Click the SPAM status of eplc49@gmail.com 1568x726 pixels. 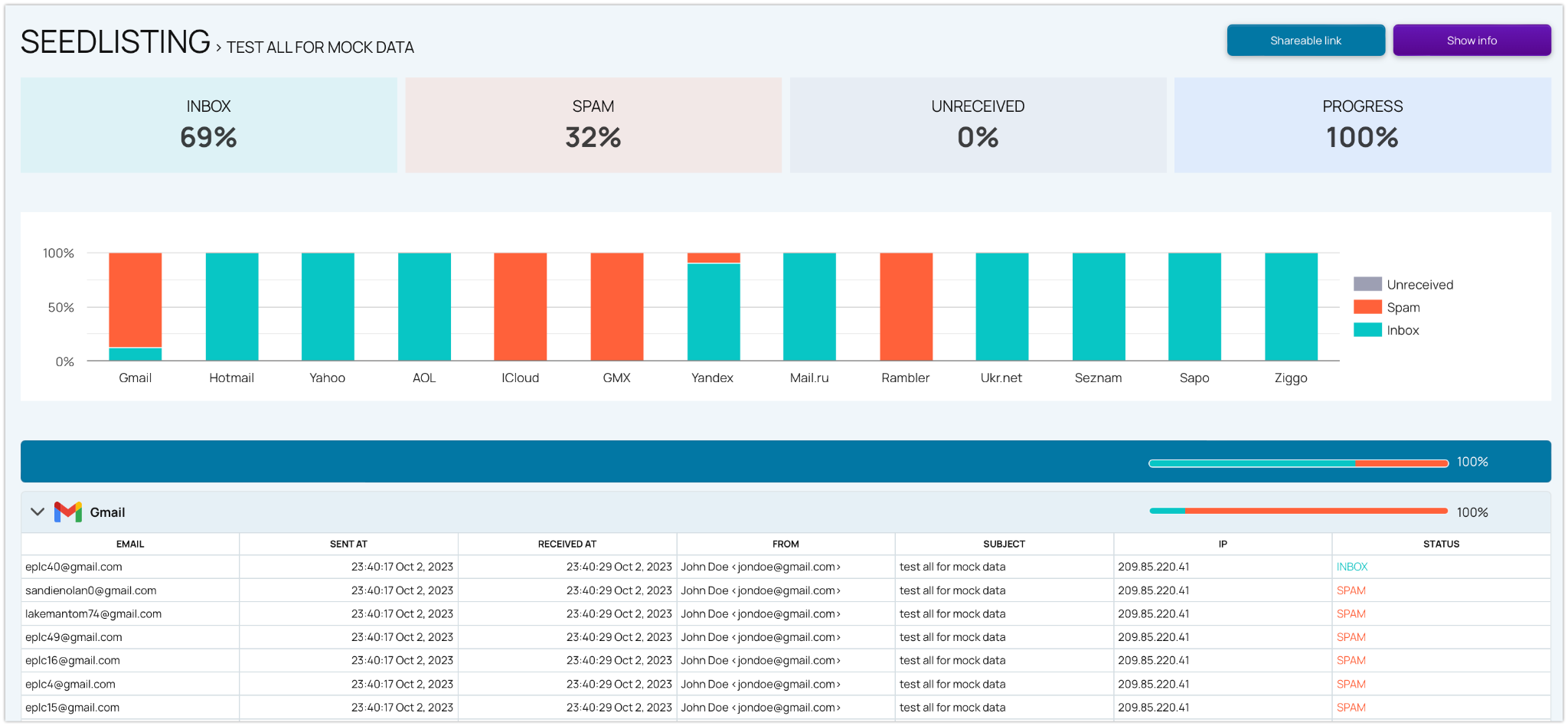coord(1351,637)
